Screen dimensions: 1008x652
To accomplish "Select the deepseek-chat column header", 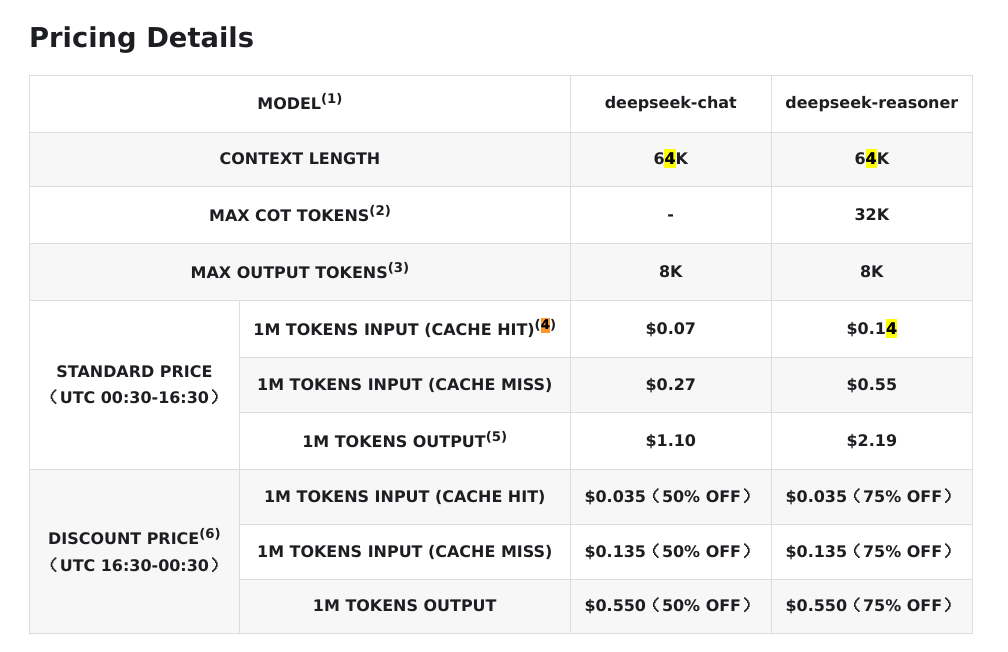I will coord(670,103).
